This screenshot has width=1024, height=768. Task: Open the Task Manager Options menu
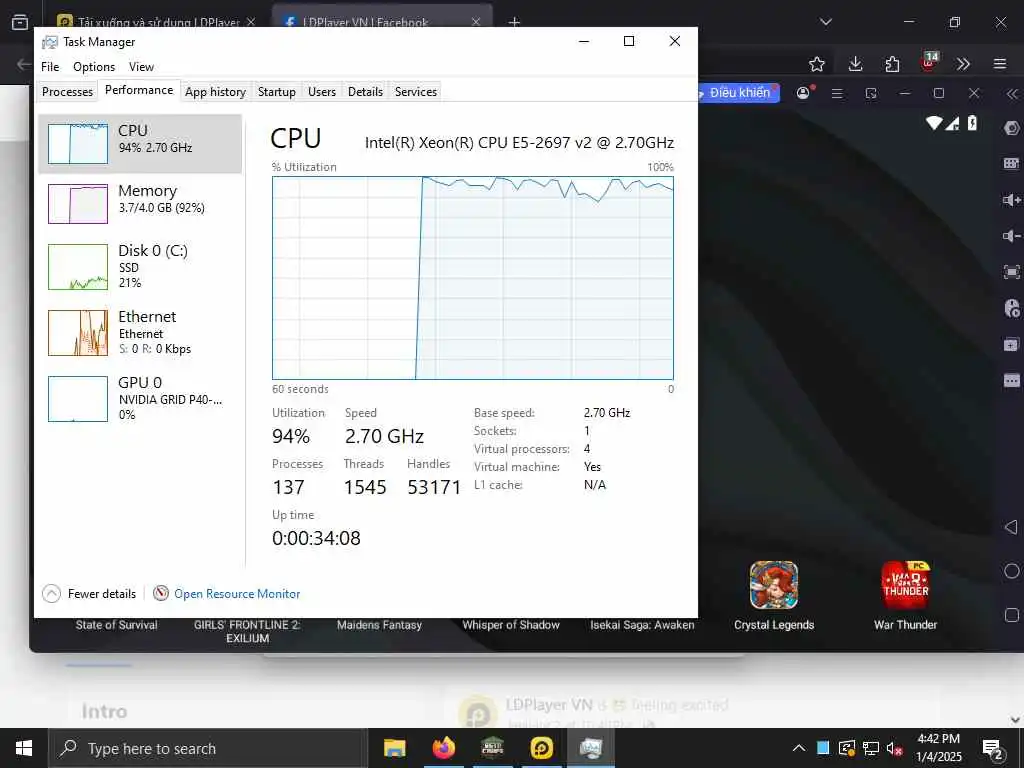coord(94,67)
